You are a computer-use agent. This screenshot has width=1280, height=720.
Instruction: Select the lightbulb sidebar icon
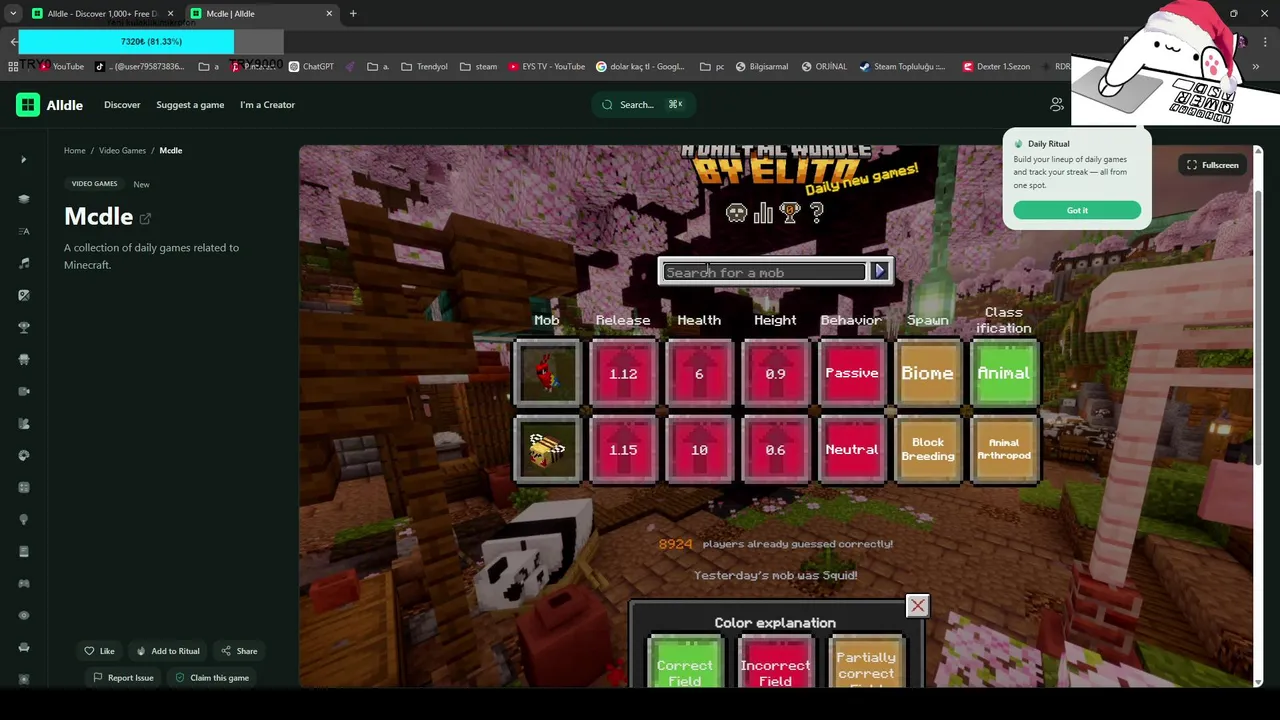pyautogui.click(x=24, y=519)
